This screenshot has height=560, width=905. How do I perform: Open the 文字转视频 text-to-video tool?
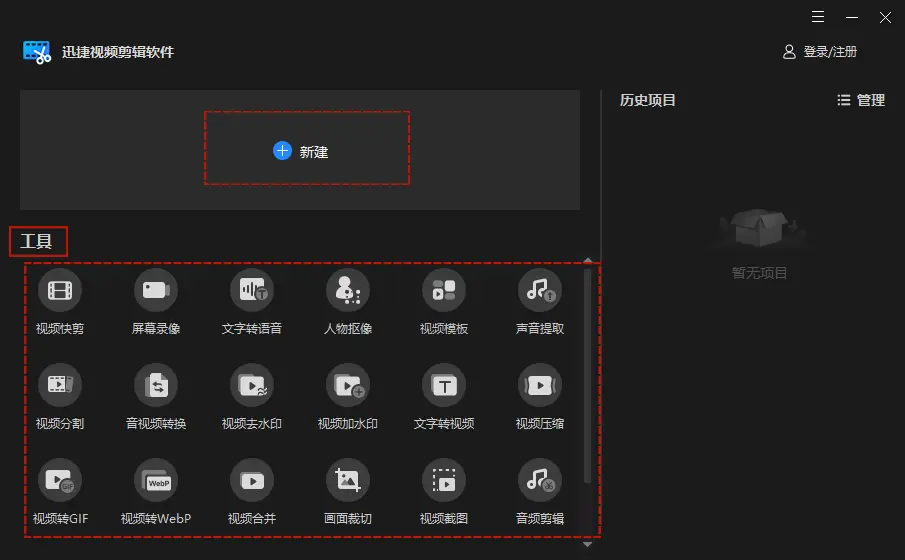(x=444, y=397)
